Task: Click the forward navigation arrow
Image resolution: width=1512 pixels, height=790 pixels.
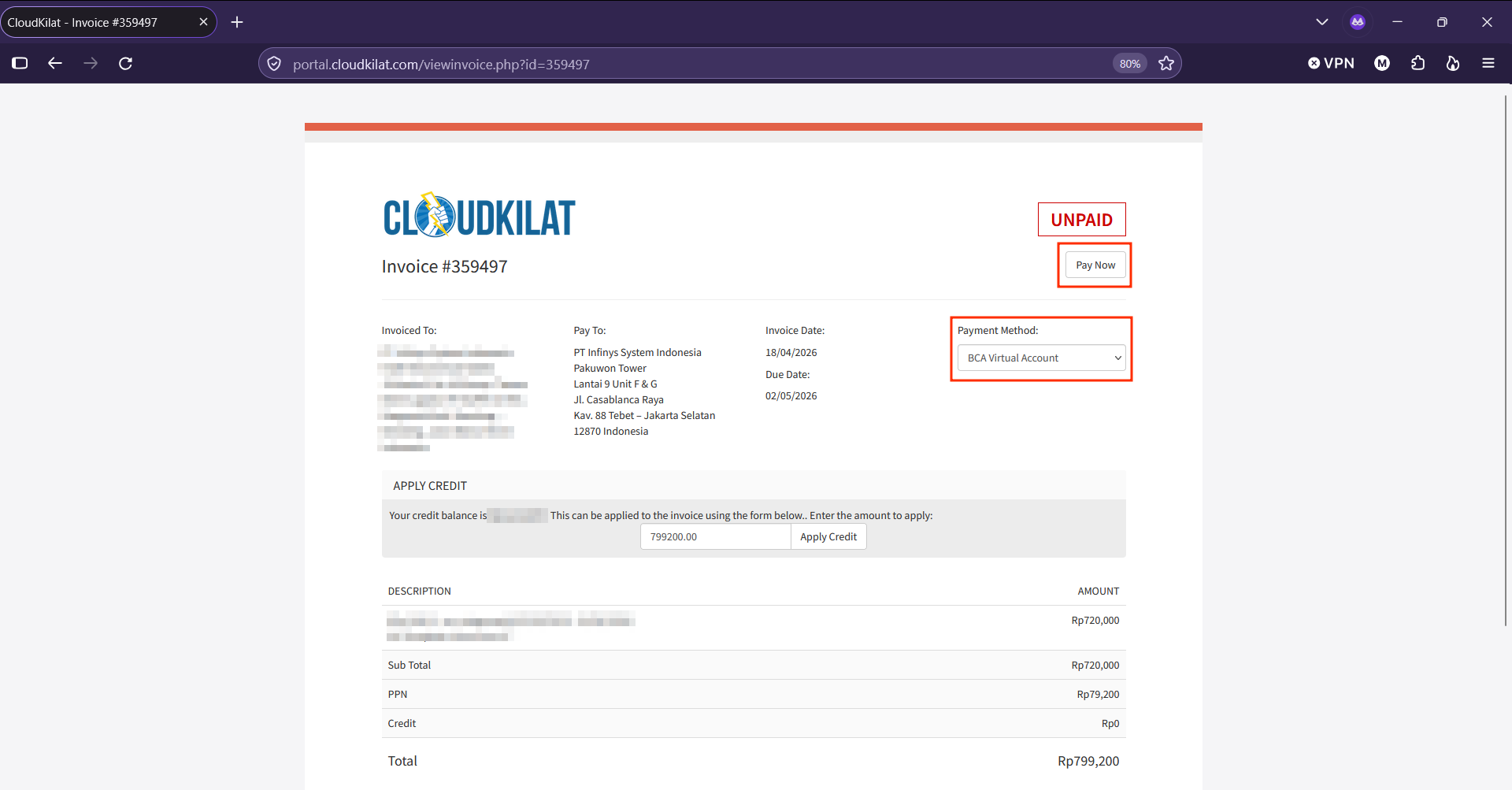Action: click(91, 63)
